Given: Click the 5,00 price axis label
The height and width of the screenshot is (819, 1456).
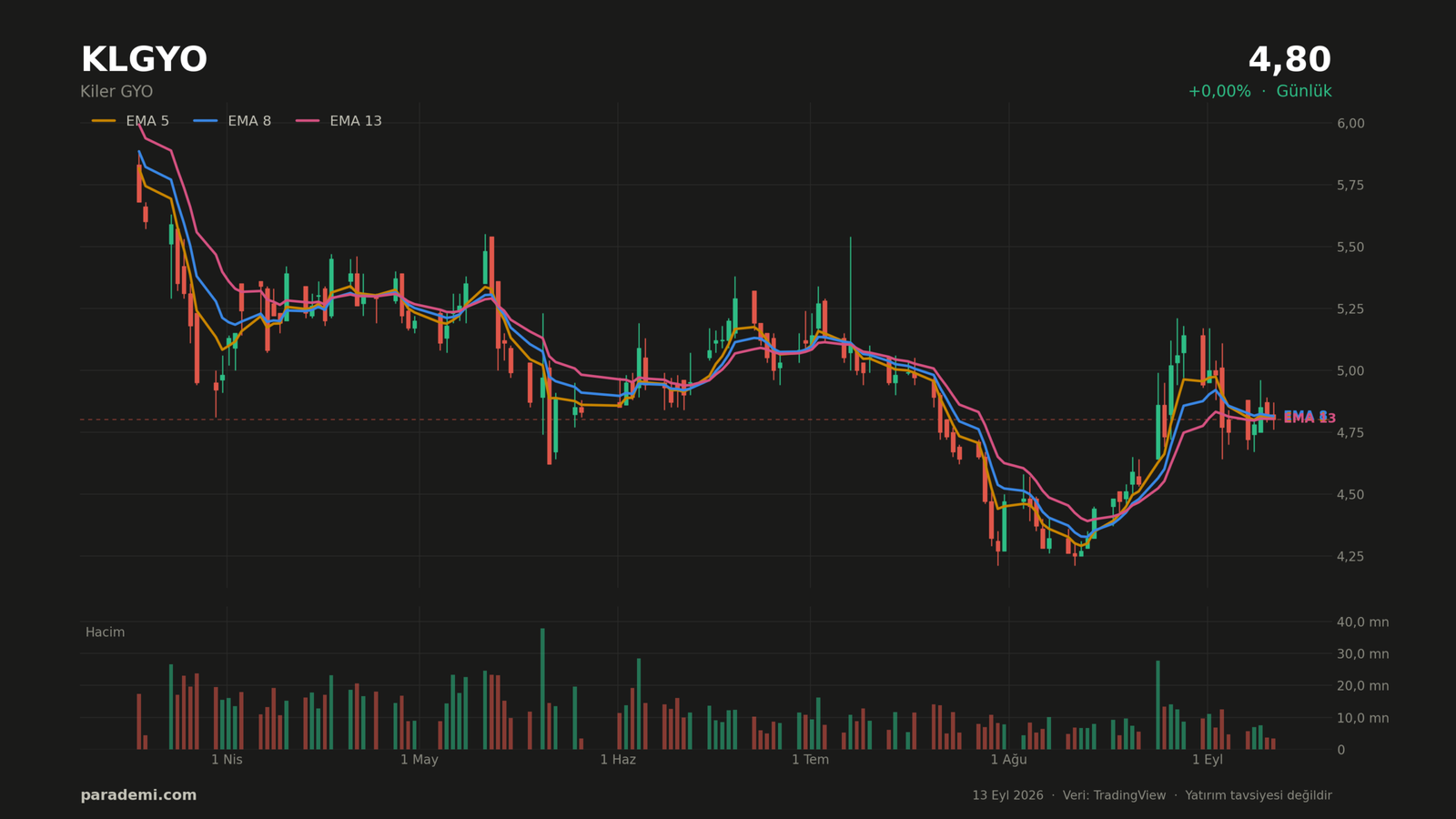Looking at the screenshot, I should [x=1350, y=371].
